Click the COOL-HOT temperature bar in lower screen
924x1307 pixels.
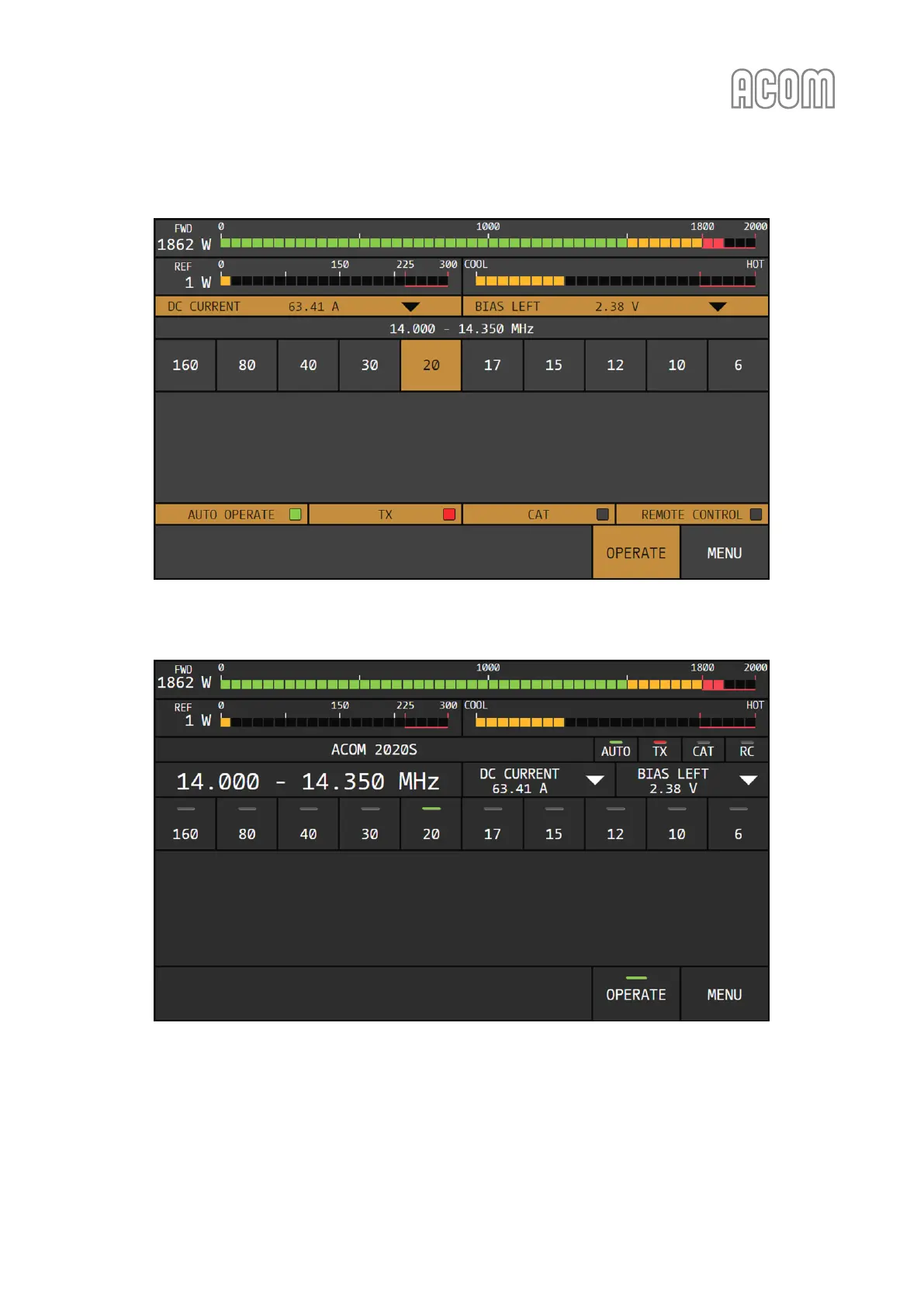[x=615, y=722]
